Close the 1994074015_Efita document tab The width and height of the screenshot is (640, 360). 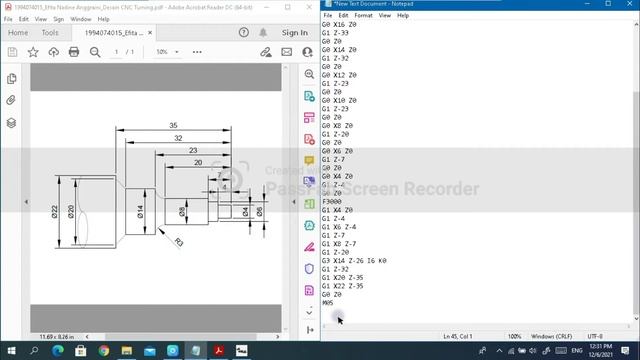[x=150, y=33]
